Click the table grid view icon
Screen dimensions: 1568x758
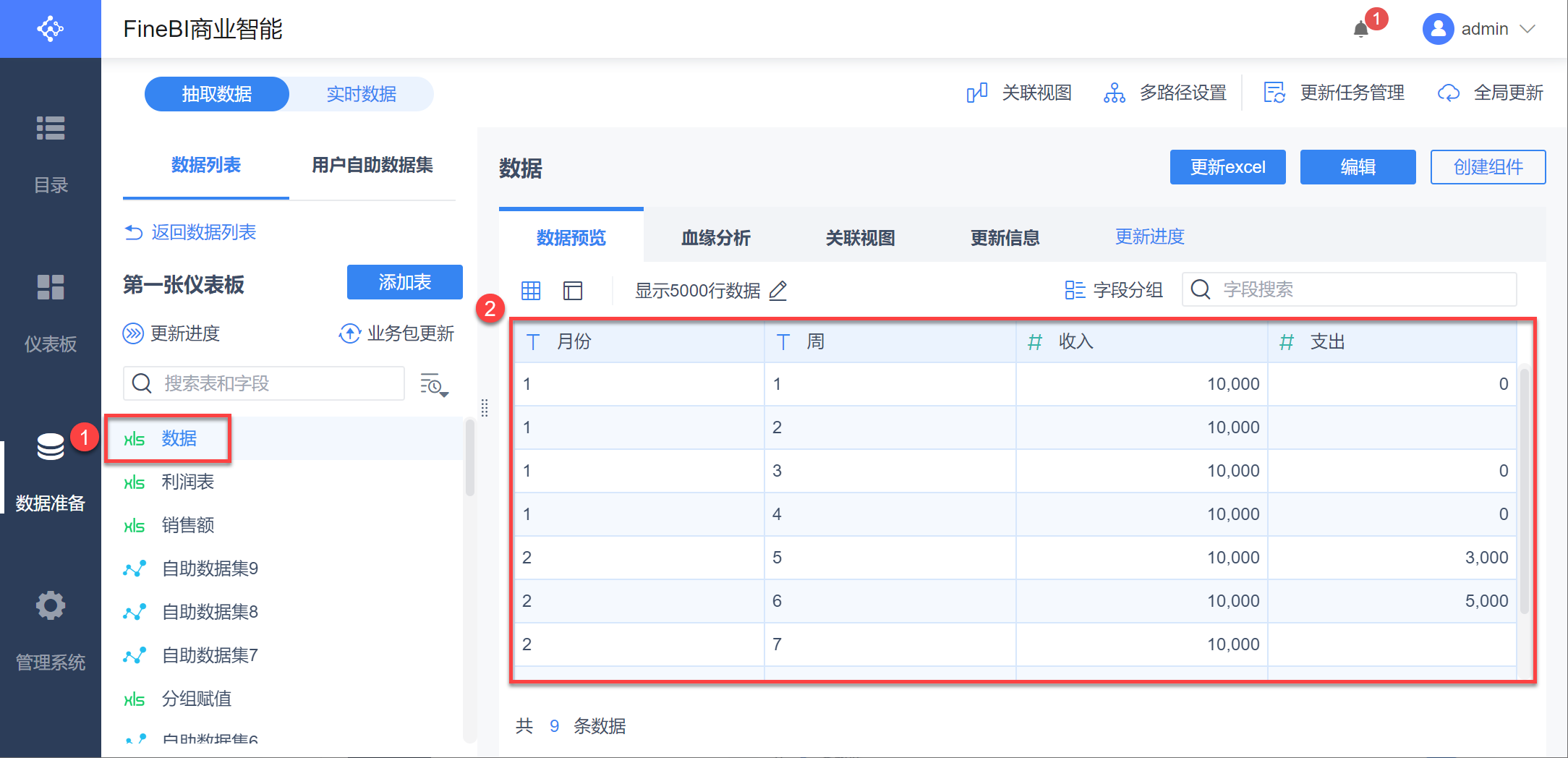pyautogui.click(x=531, y=291)
